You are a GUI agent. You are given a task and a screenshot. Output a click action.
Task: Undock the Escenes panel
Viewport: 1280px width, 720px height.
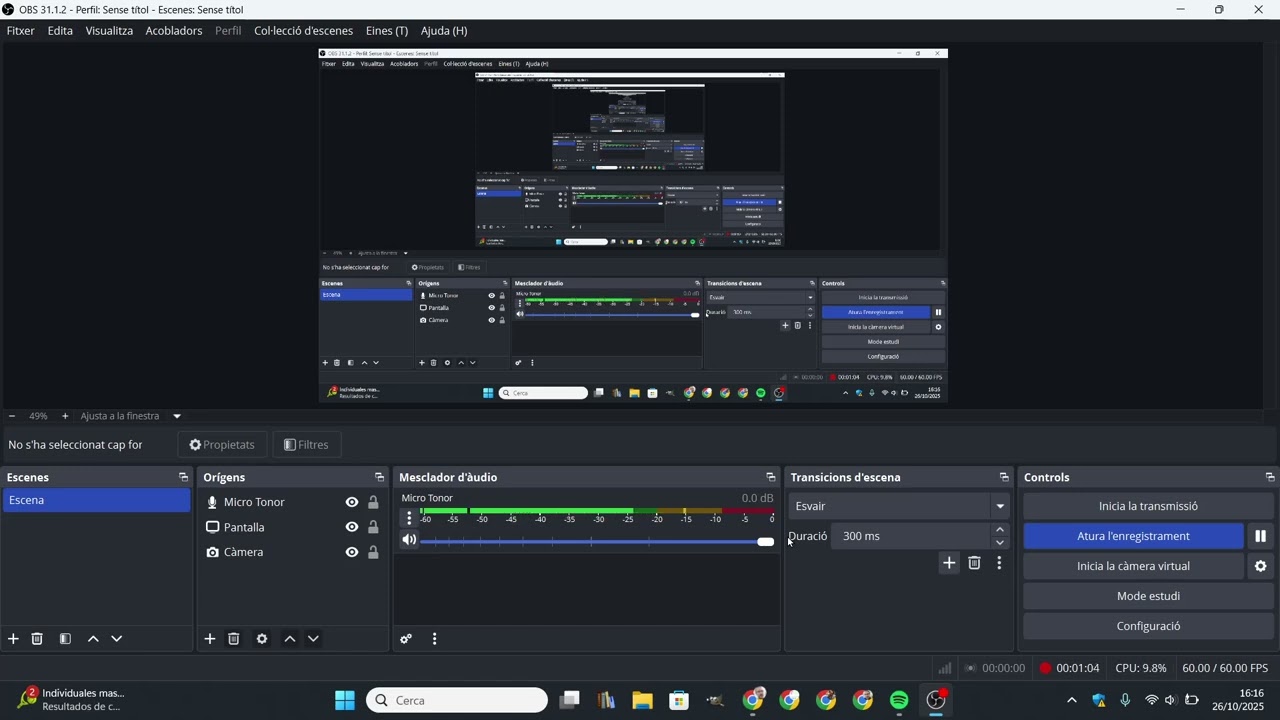(183, 477)
